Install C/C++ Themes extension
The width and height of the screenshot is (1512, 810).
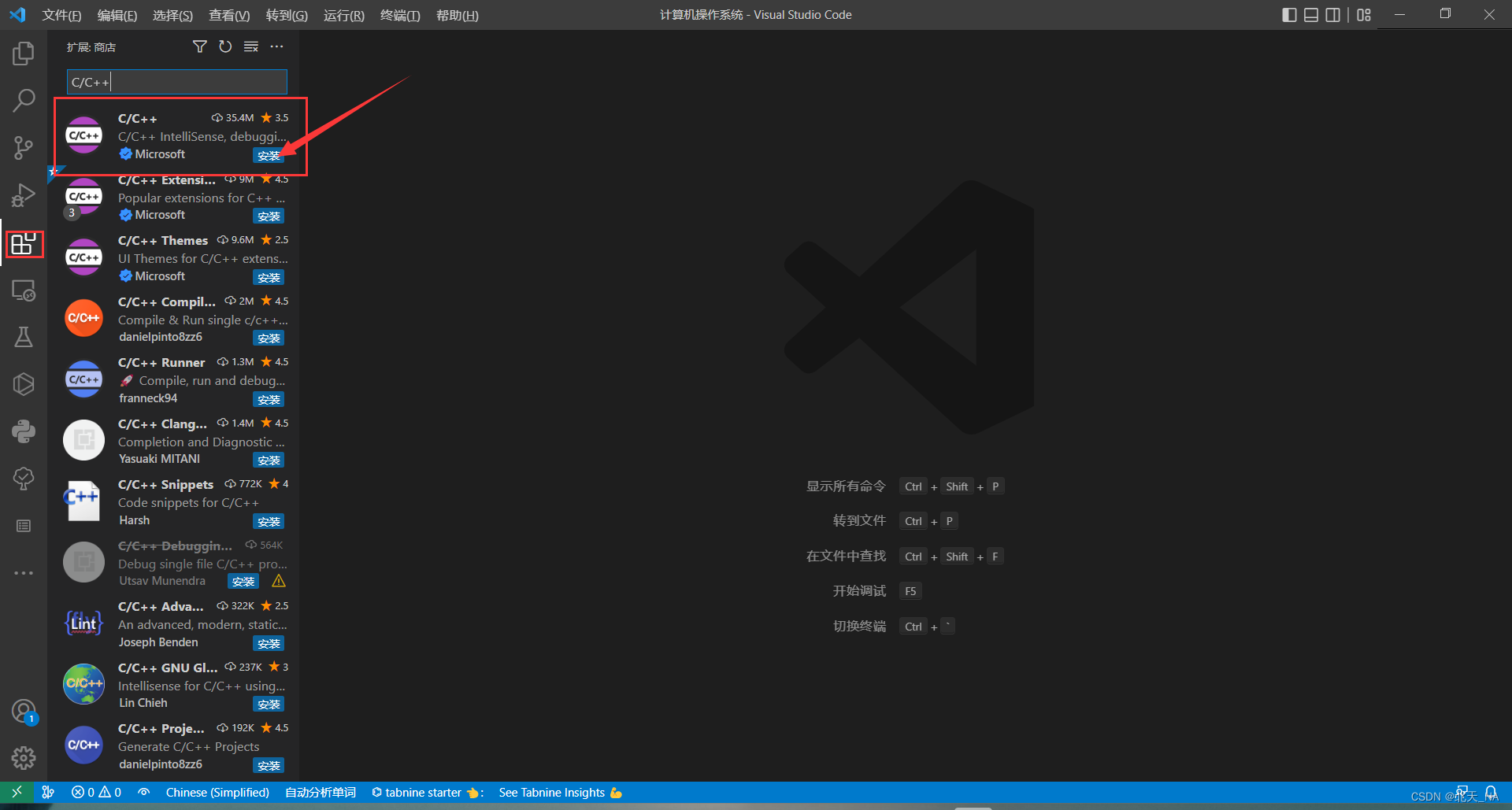coord(269,277)
